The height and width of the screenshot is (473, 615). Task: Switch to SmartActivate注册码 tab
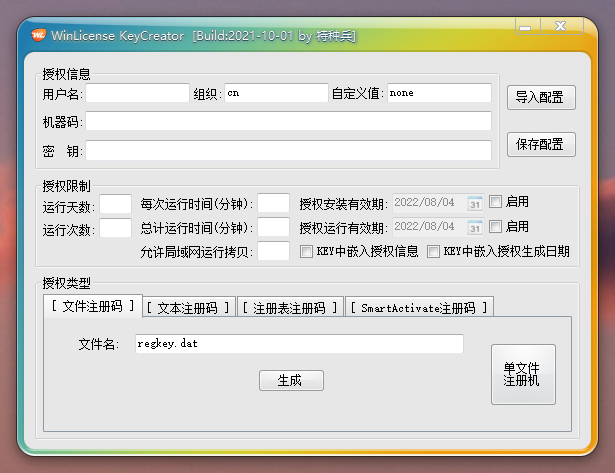[419, 307]
